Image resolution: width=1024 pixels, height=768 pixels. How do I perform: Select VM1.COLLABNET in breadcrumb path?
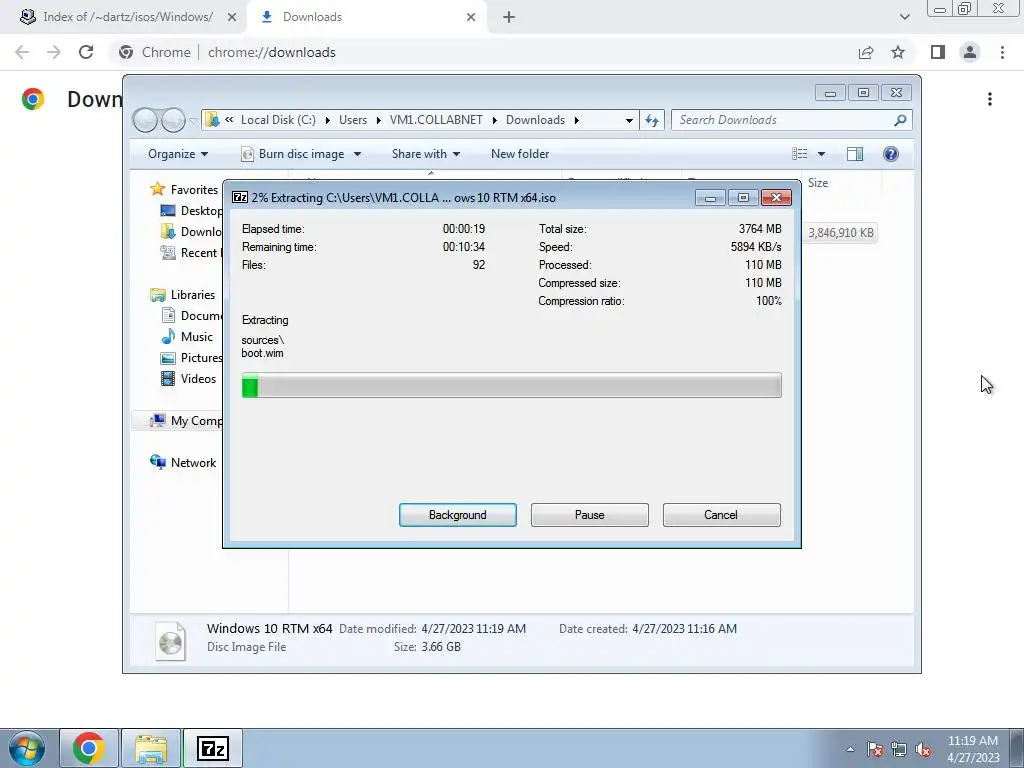(x=436, y=120)
